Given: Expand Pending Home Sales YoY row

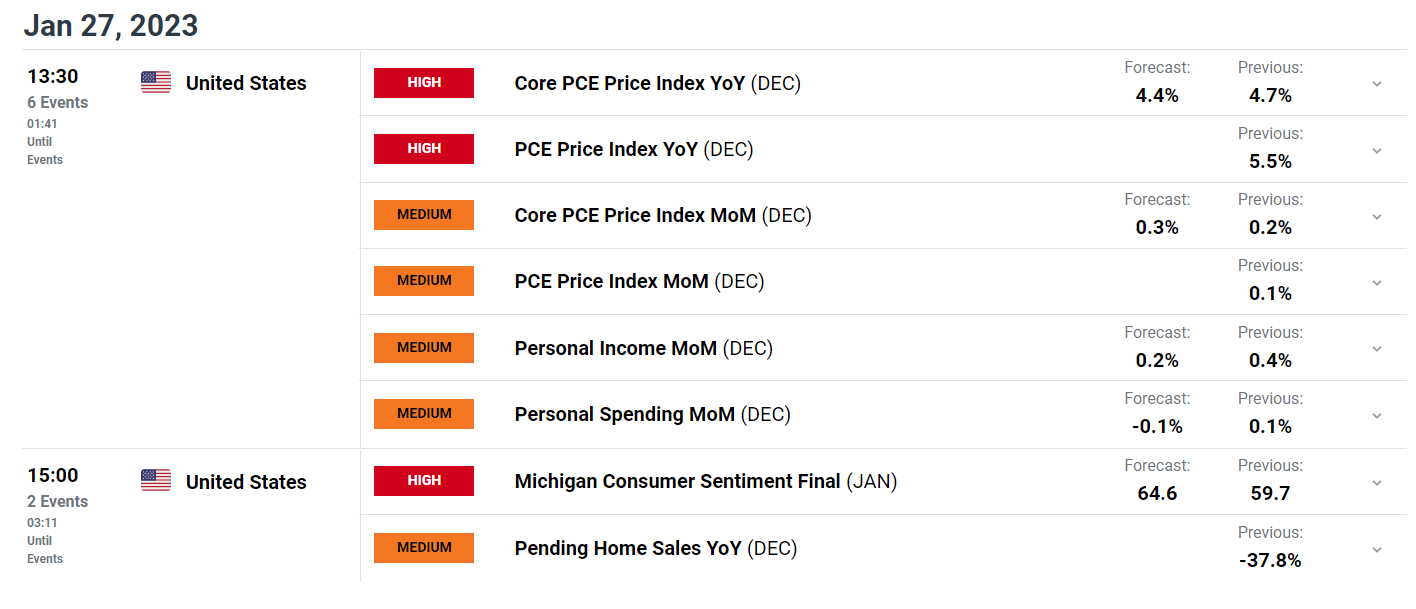Looking at the screenshot, I should [x=1377, y=549].
